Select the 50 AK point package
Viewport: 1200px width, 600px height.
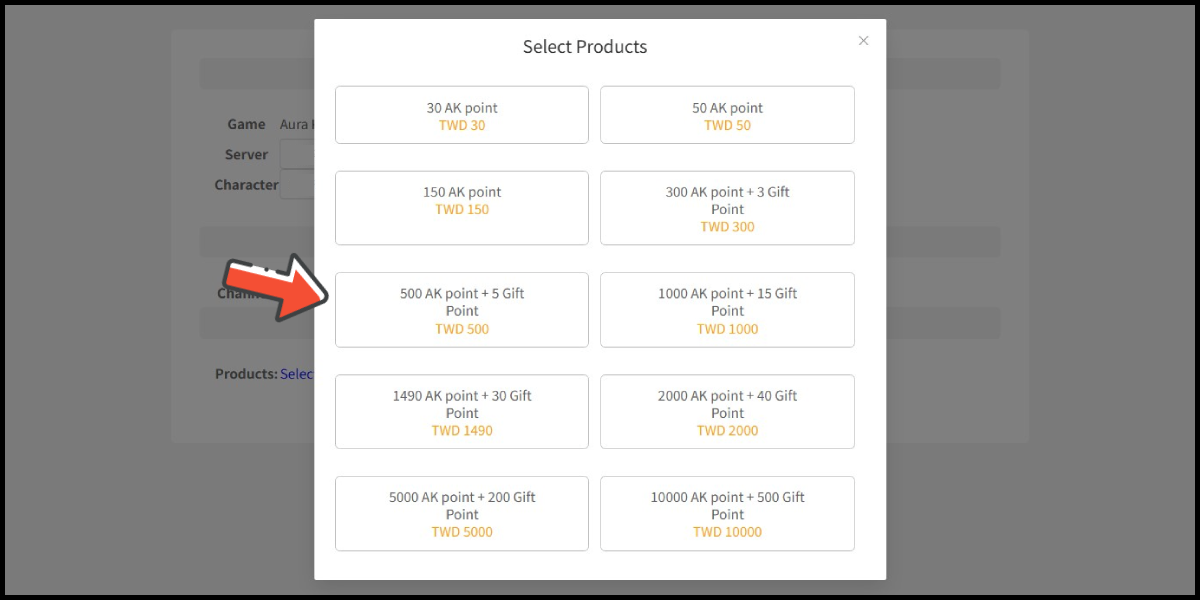727,115
